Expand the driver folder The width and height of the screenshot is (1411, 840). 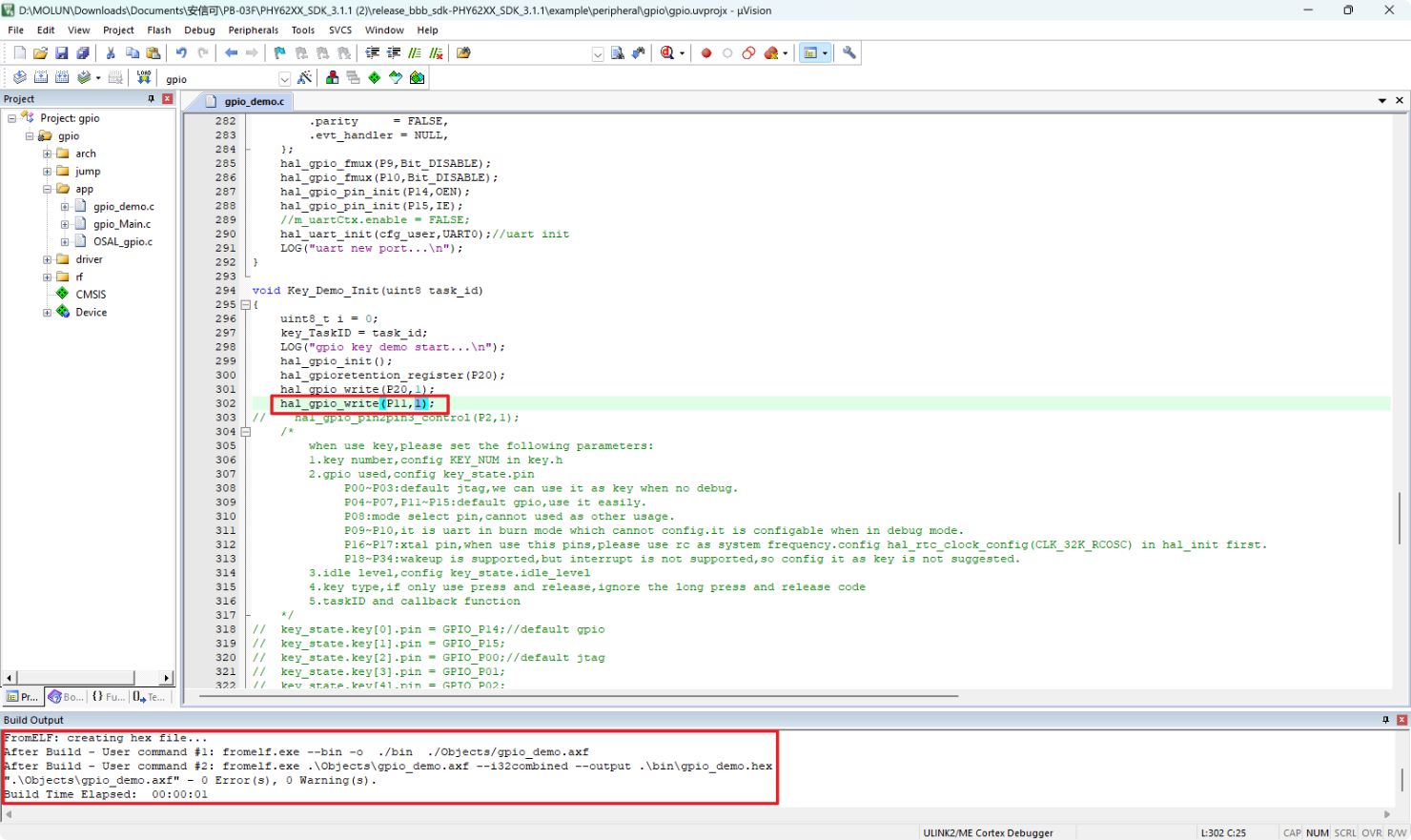(47, 259)
